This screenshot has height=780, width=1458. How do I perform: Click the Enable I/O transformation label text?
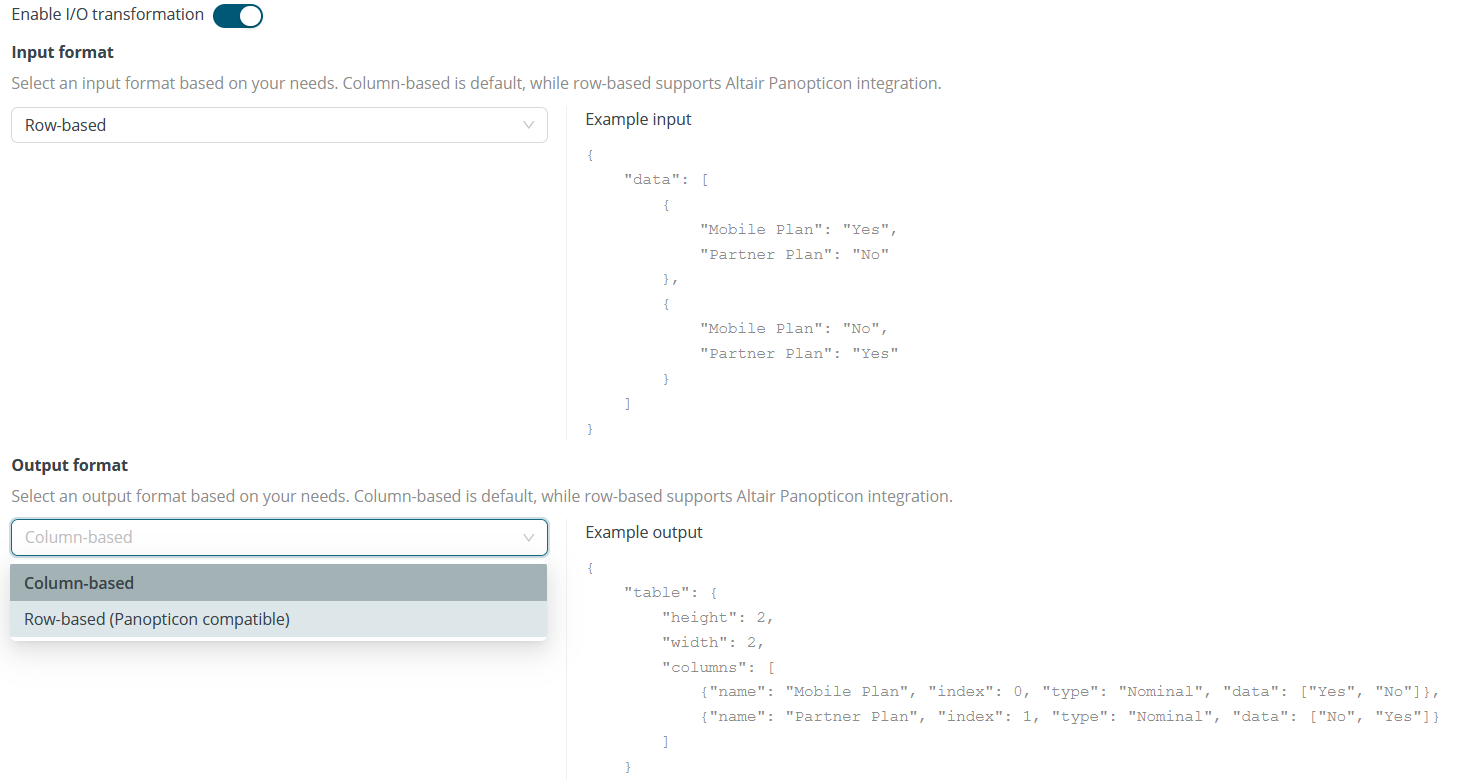tap(103, 14)
